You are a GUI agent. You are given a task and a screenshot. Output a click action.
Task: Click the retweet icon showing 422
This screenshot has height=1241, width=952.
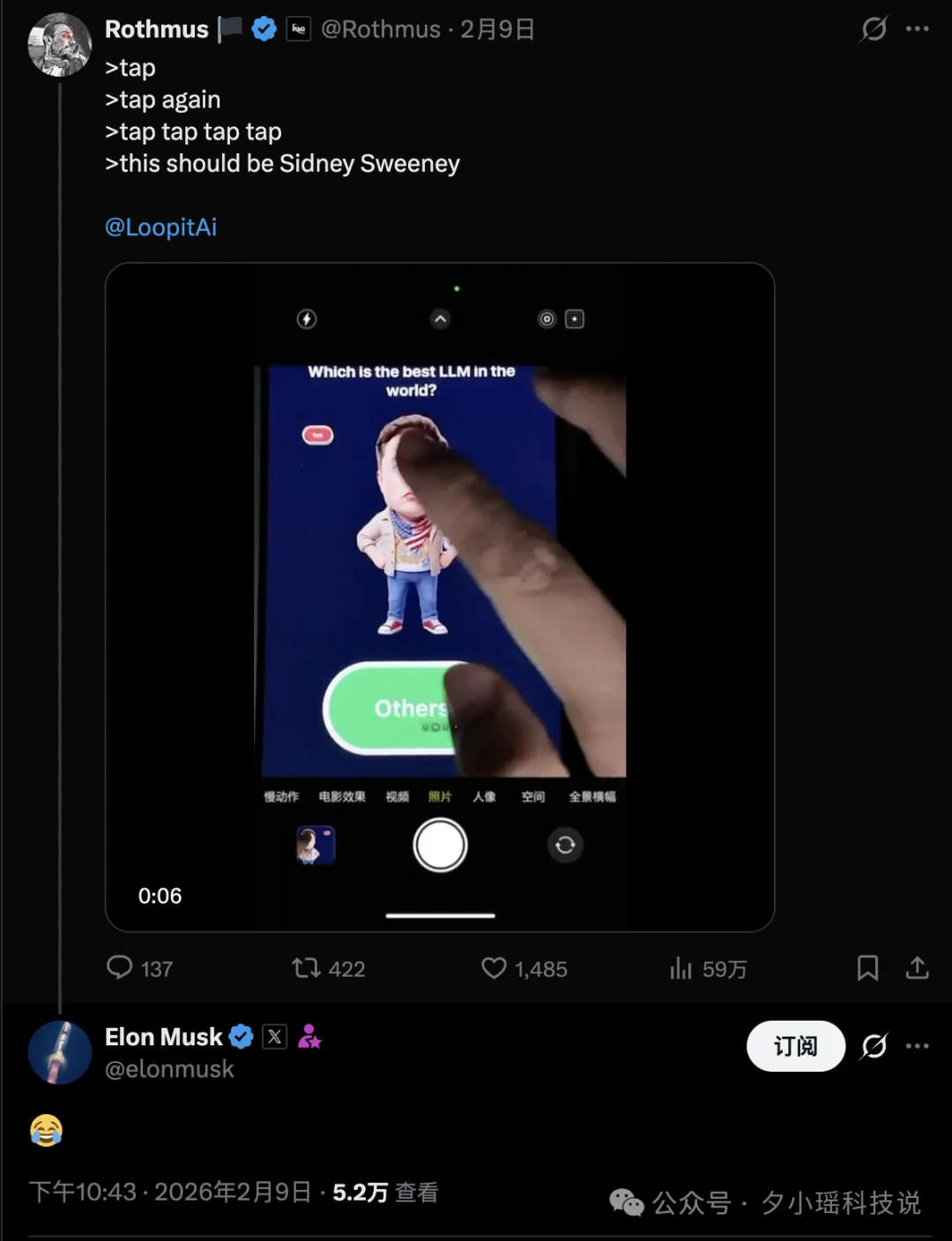[306, 968]
